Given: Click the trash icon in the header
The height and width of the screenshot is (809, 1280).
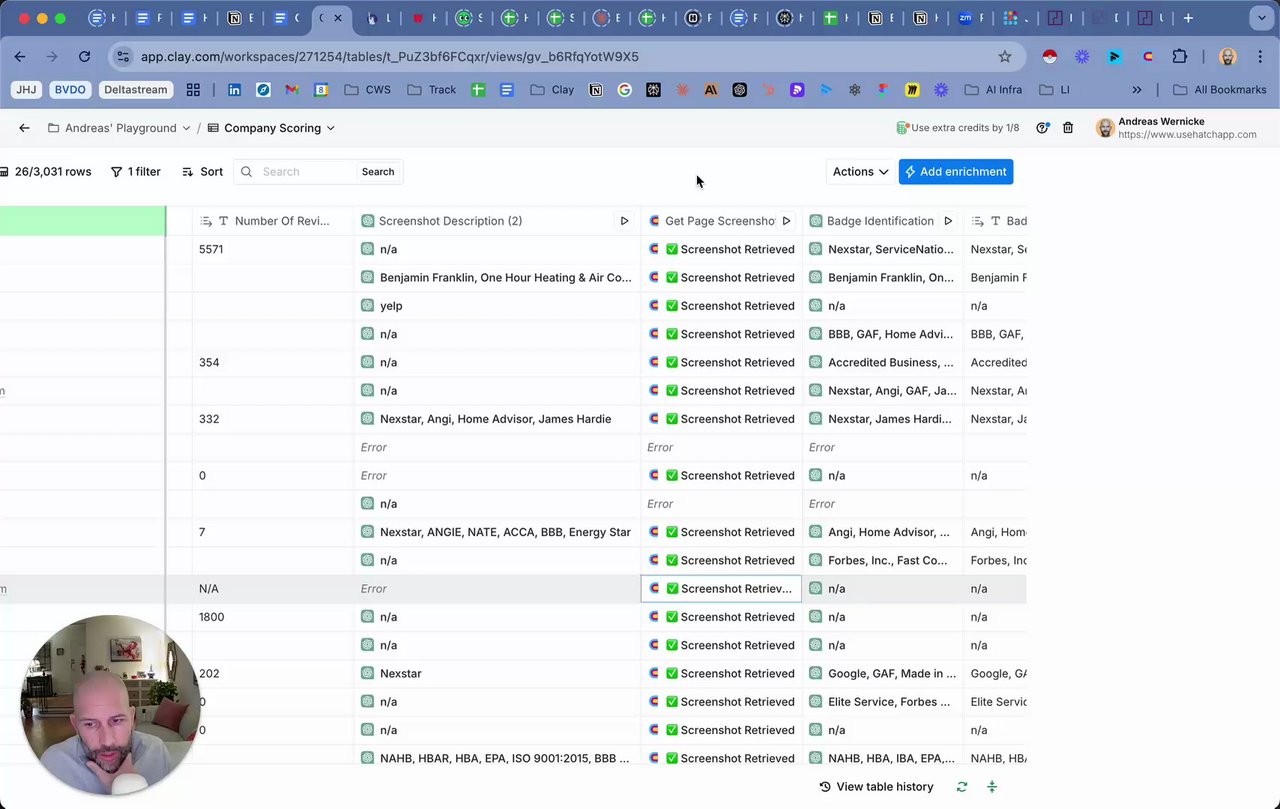Looking at the screenshot, I should point(1068,128).
